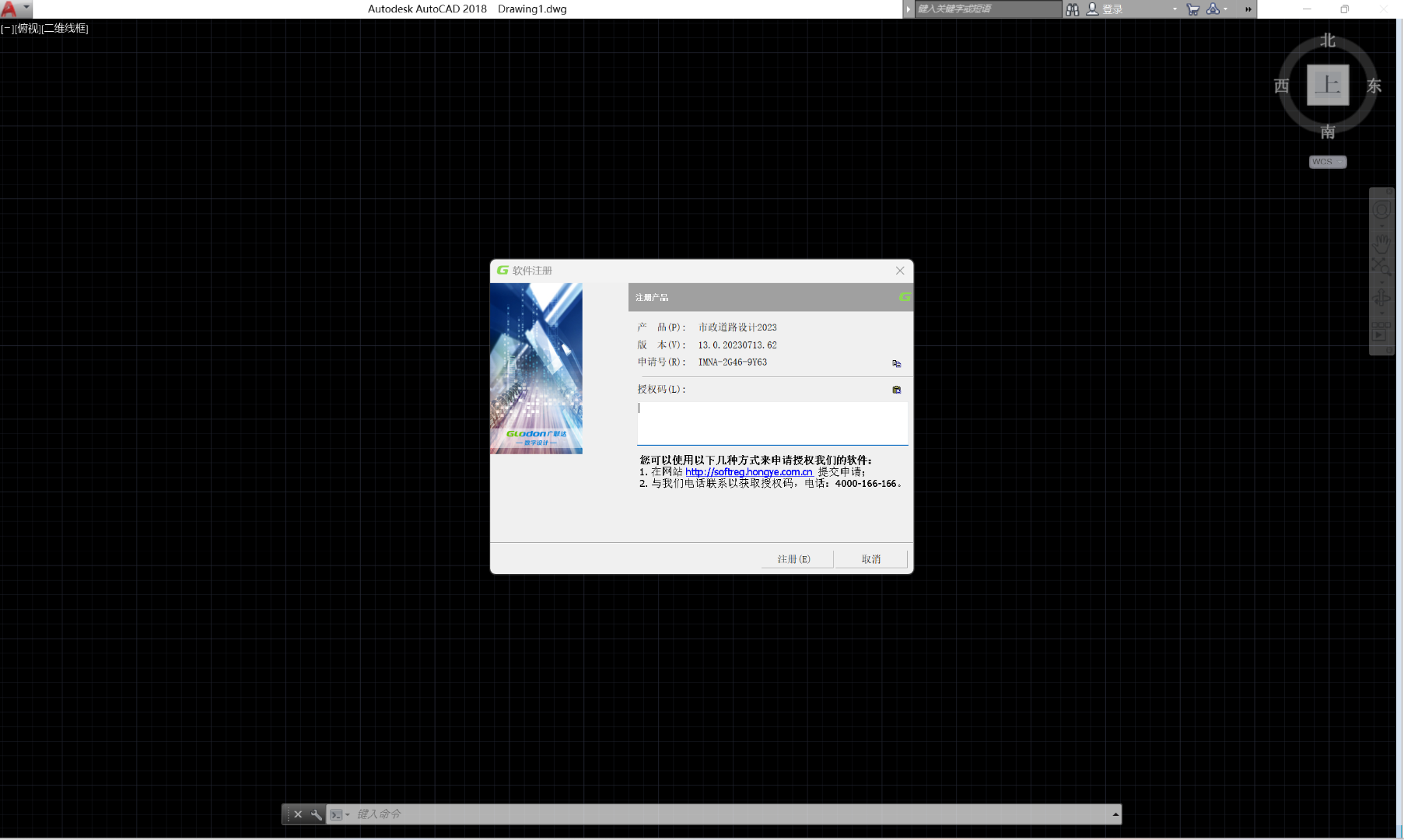Screen dimensions: 1404x840
Task: Open the WCS coordinate system dropdown
Action: coord(1328,162)
